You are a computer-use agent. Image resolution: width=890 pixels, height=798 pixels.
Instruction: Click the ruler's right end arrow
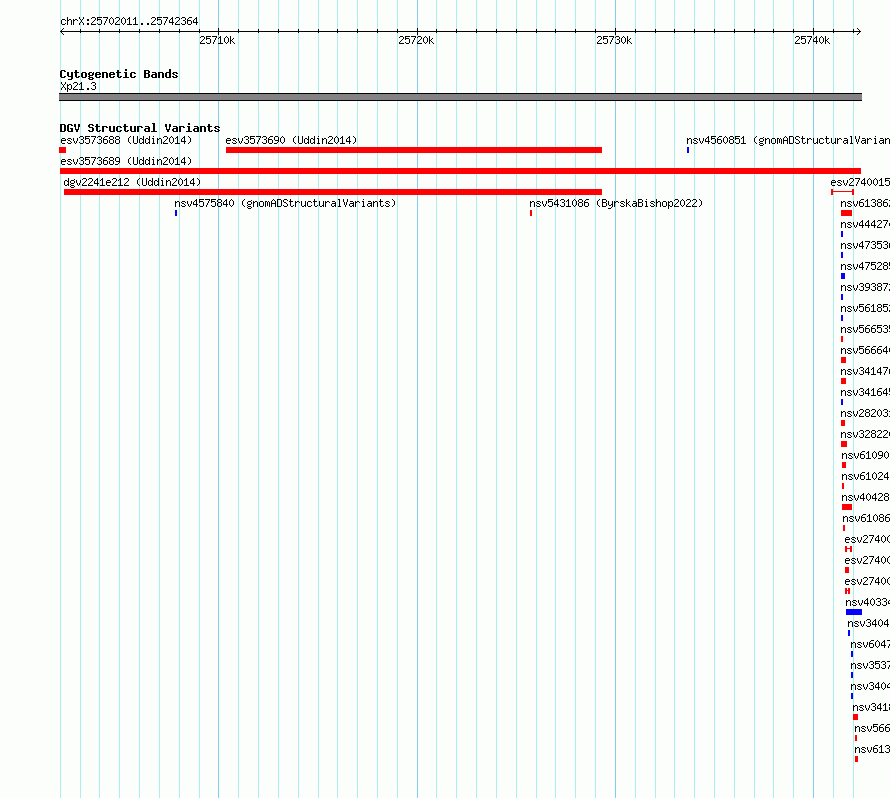pyautogui.click(x=858, y=32)
